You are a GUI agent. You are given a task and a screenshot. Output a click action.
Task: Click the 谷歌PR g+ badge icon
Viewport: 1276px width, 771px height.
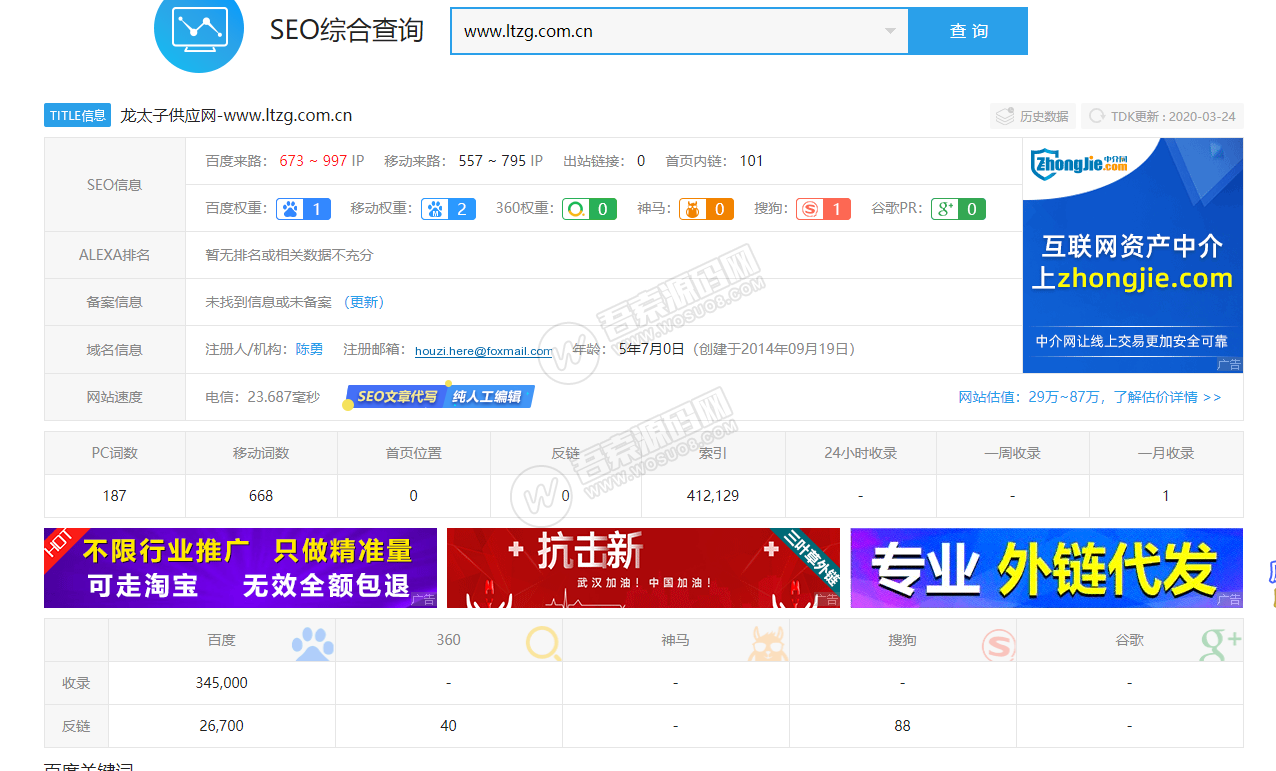[x=958, y=209]
